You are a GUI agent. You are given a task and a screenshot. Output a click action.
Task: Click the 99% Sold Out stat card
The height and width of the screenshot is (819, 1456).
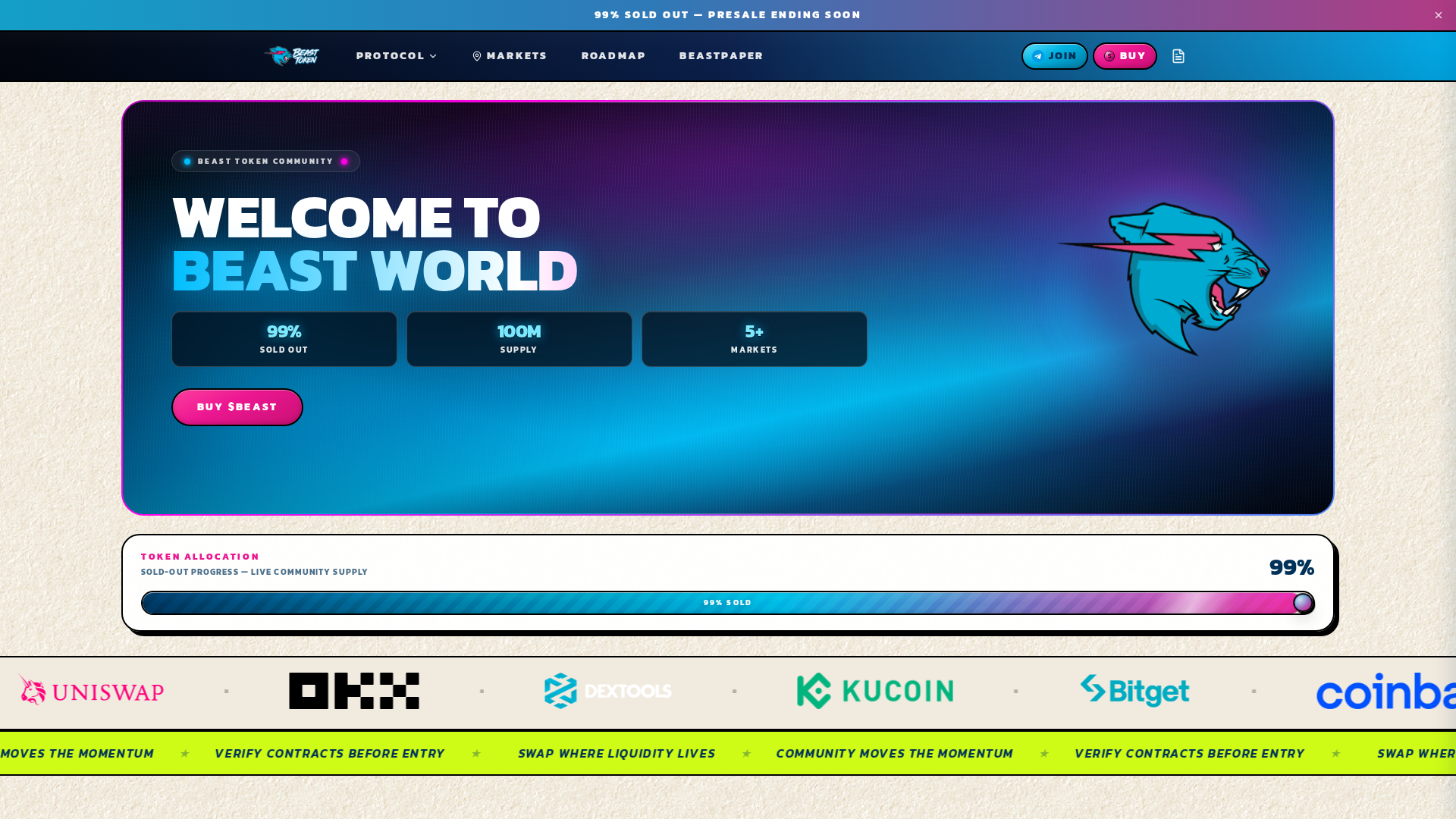point(284,339)
